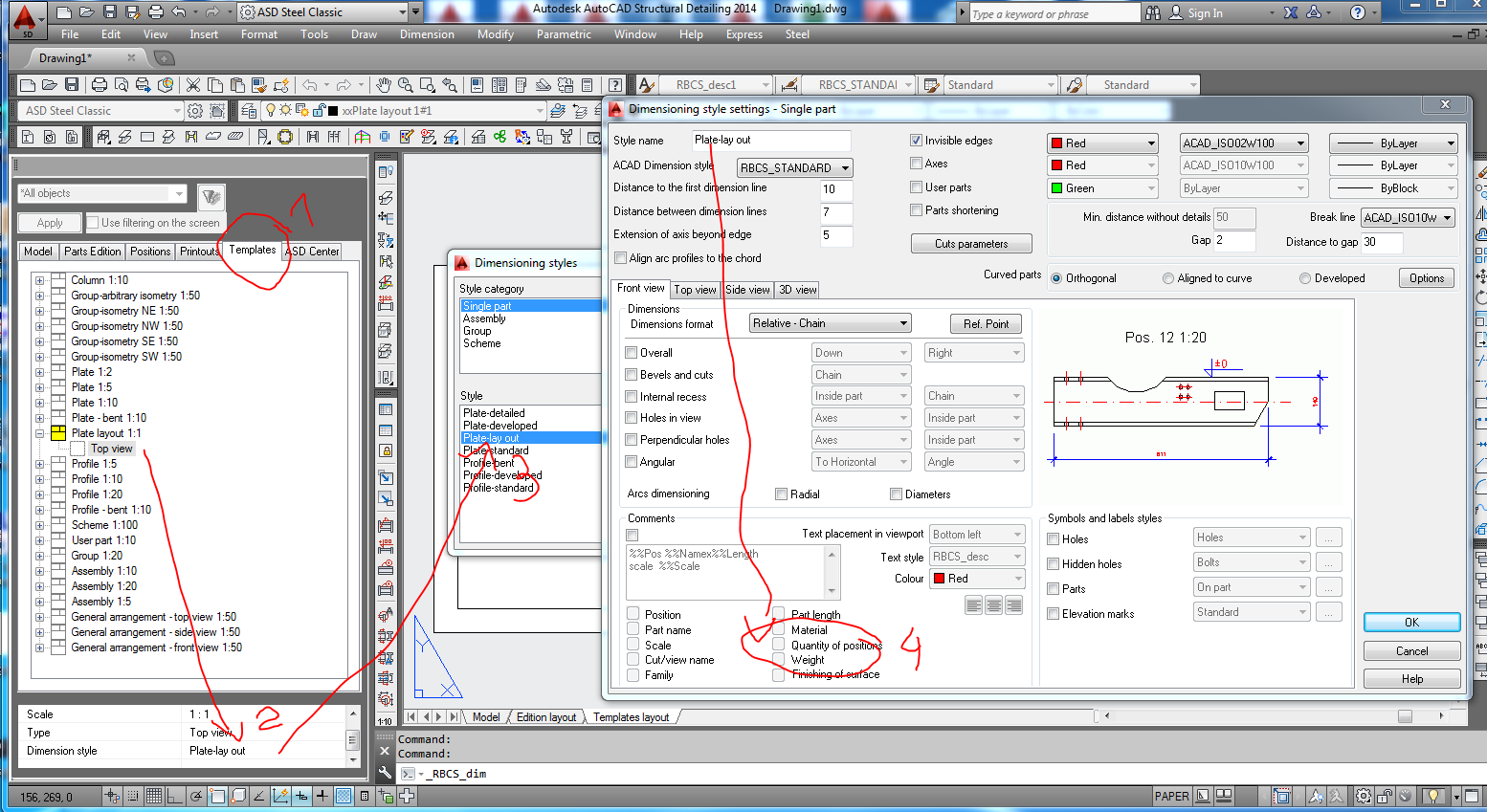Screen dimensions: 1487x812
Task: Click the Apply button in object filter panel
Action: [50, 223]
